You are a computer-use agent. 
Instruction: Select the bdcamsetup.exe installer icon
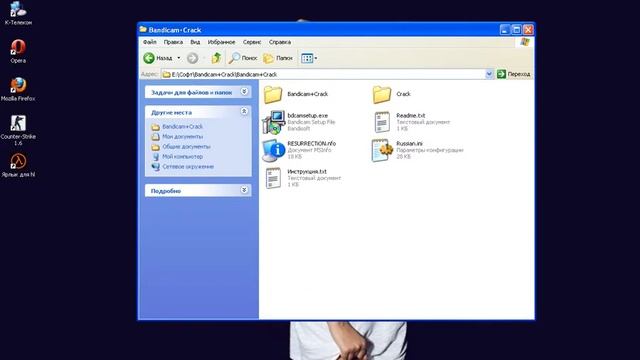(x=273, y=122)
